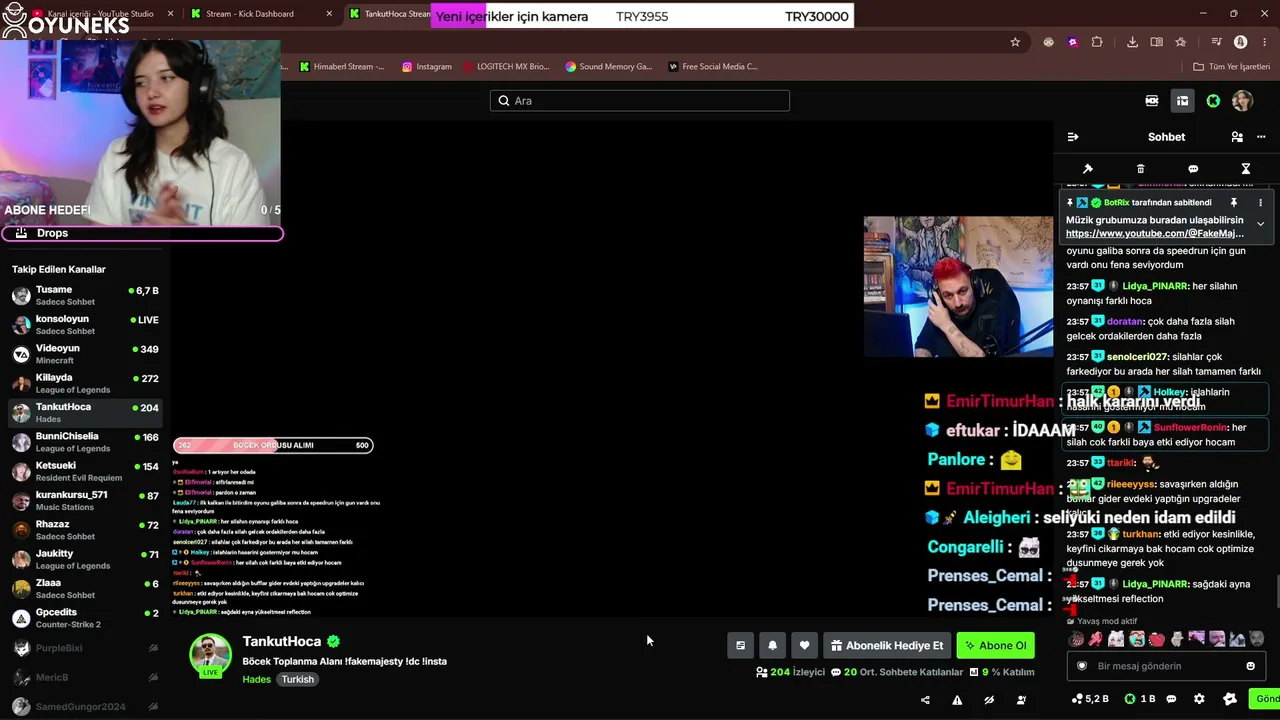Open the Tusame channel in sidebar
Viewport: 1280px width, 720px height.
pos(85,295)
